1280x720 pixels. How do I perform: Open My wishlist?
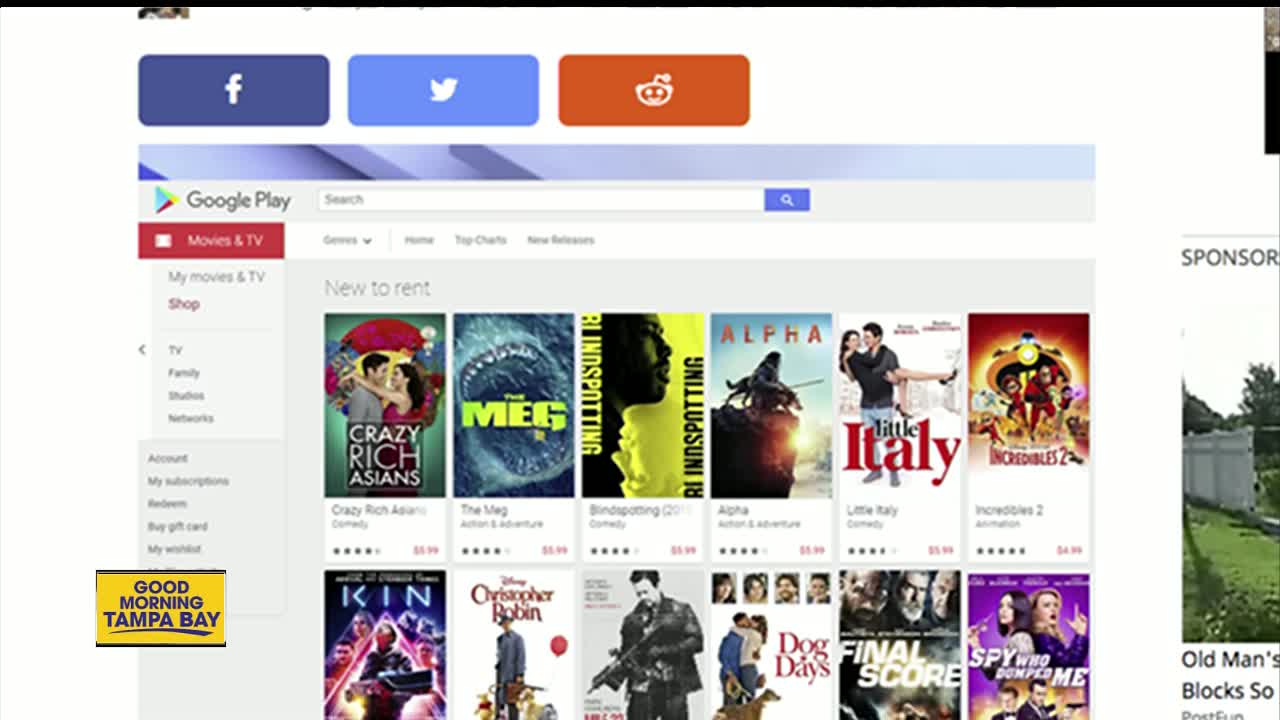(174, 549)
